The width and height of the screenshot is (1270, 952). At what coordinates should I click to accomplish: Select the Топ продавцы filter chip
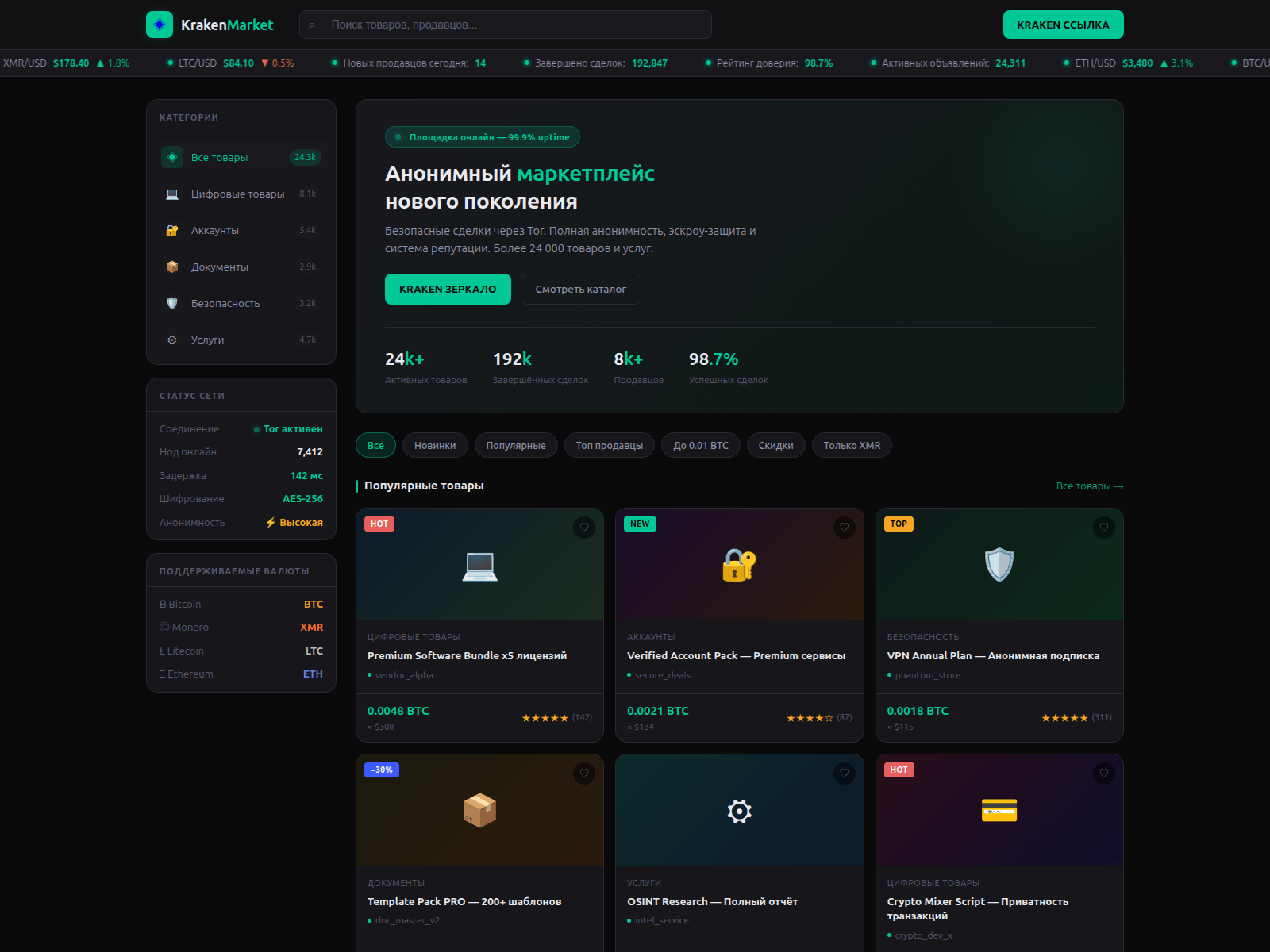(x=610, y=445)
